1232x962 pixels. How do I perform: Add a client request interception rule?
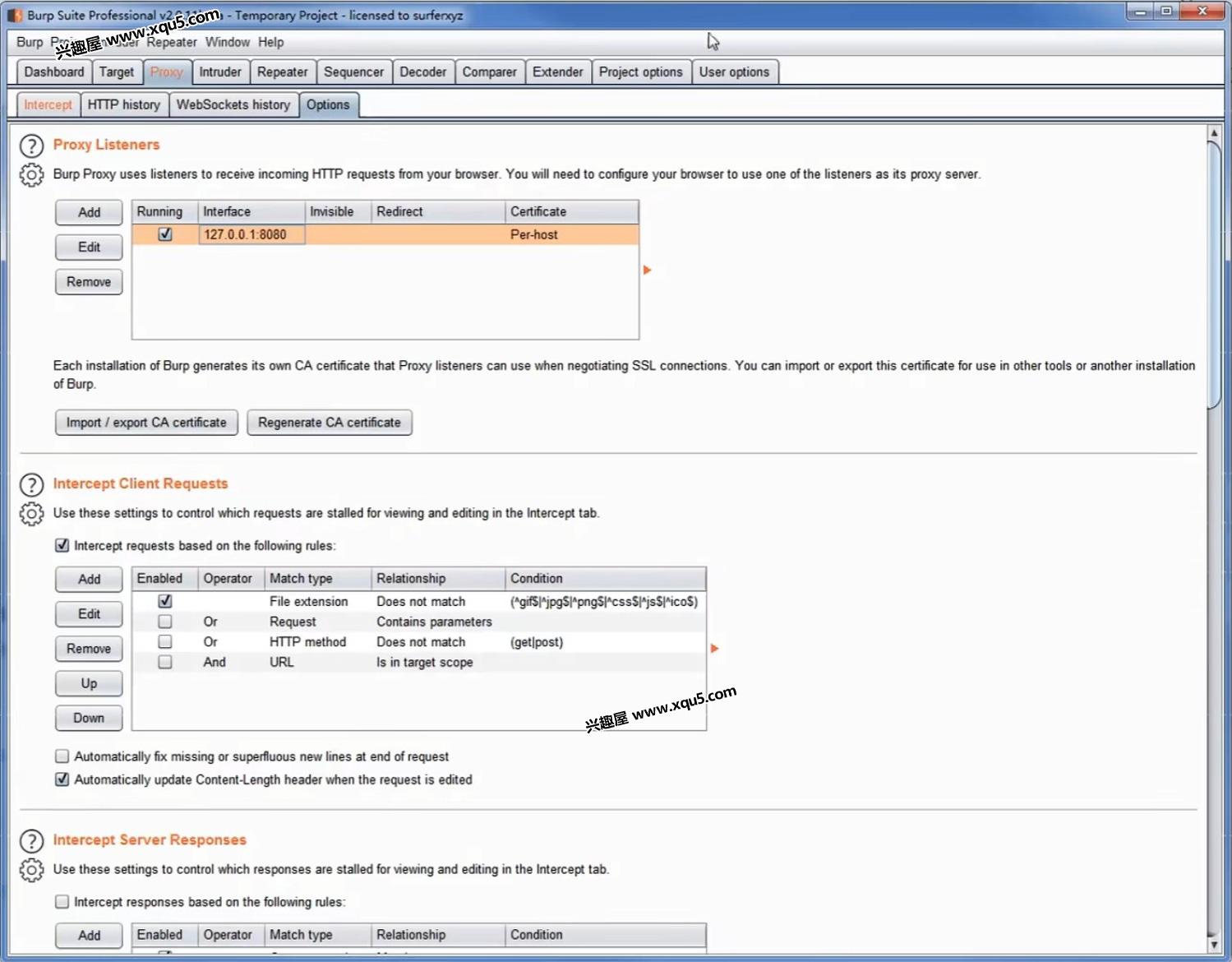coord(89,579)
